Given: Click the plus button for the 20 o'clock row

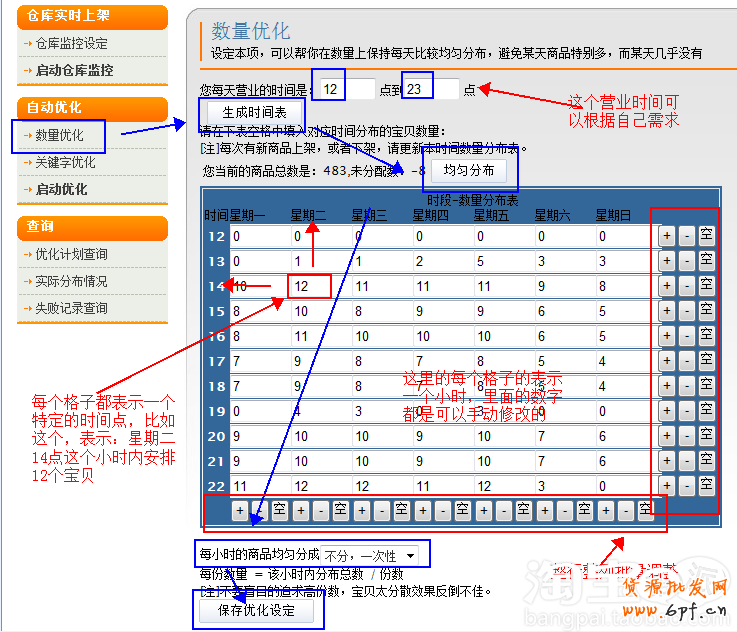Looking at the screenshot, I should click(667, 436).
